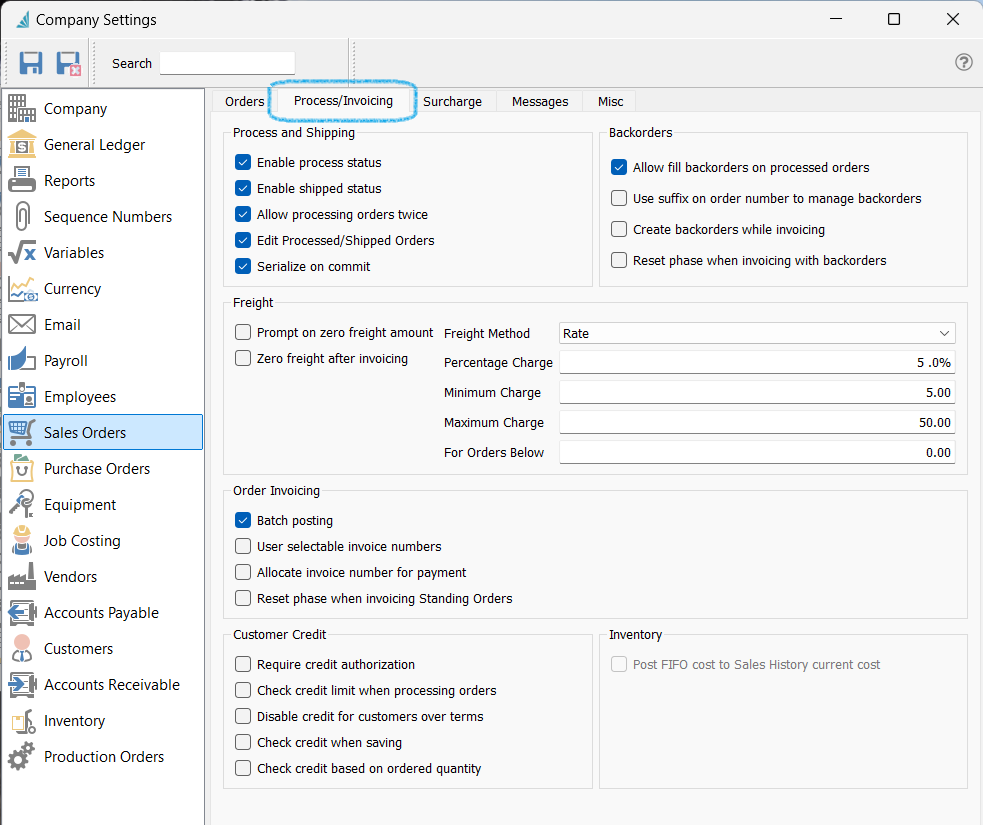Uncheck Enable shipped status
Screen dimensions: 983x825
click(243, 188)
